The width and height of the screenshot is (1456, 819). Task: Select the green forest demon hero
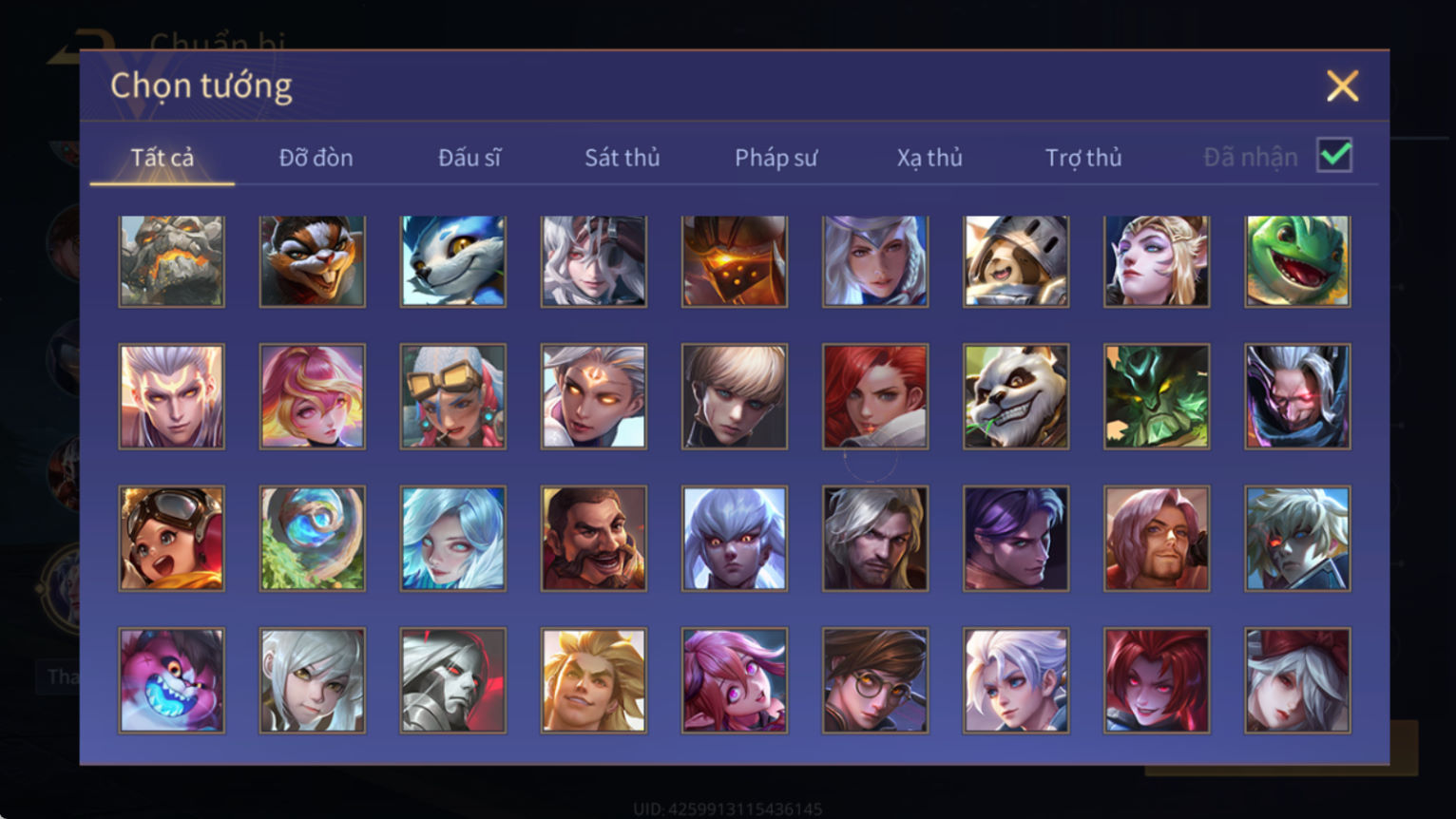point(1157,396)
